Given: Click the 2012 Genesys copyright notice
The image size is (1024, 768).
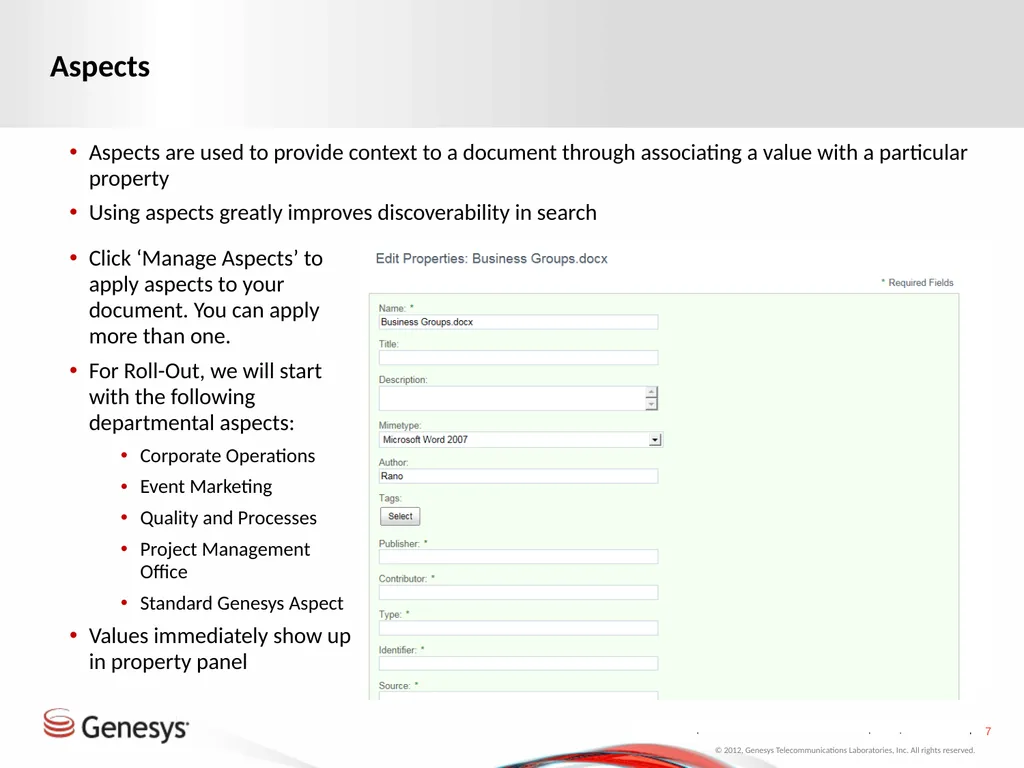Looking at the screenshot, I should click(844, 750).
